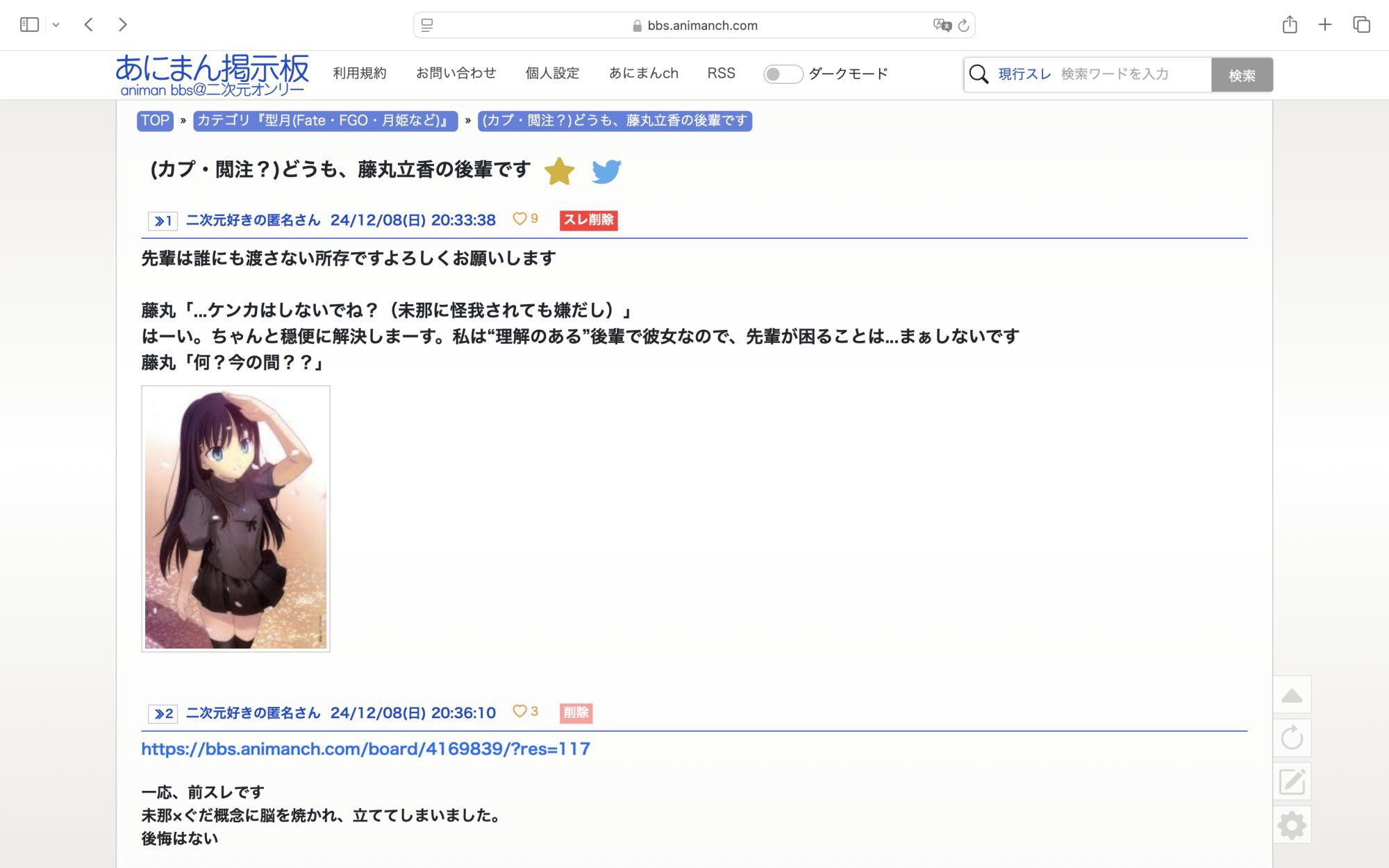Open カテゴリ 型月(Fate・FGO・月姫など) breadcrumb
The height and width of the screenshot is (868, 1389).
[x=325, y=121]
